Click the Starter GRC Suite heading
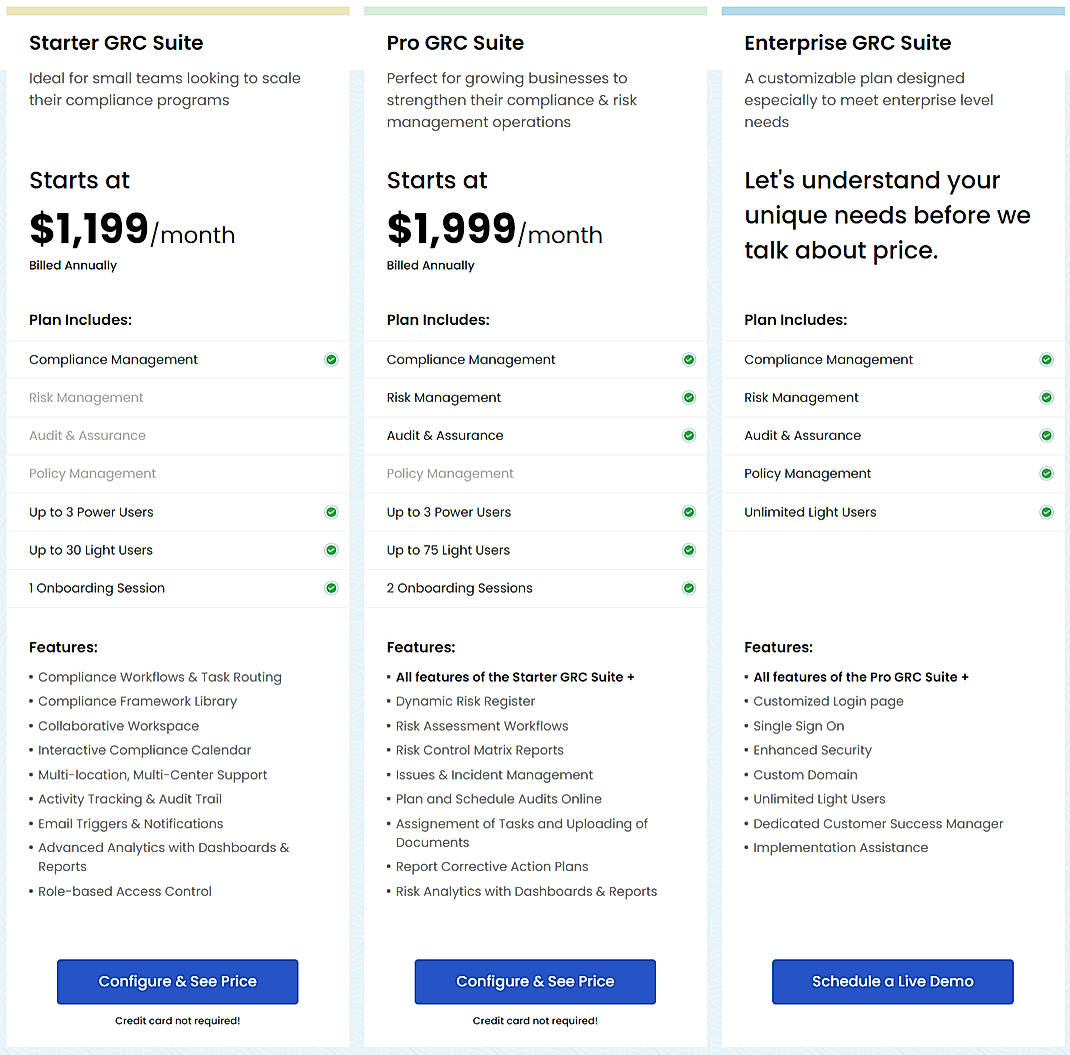The image size is (1070, 1055). pos(117,43)
